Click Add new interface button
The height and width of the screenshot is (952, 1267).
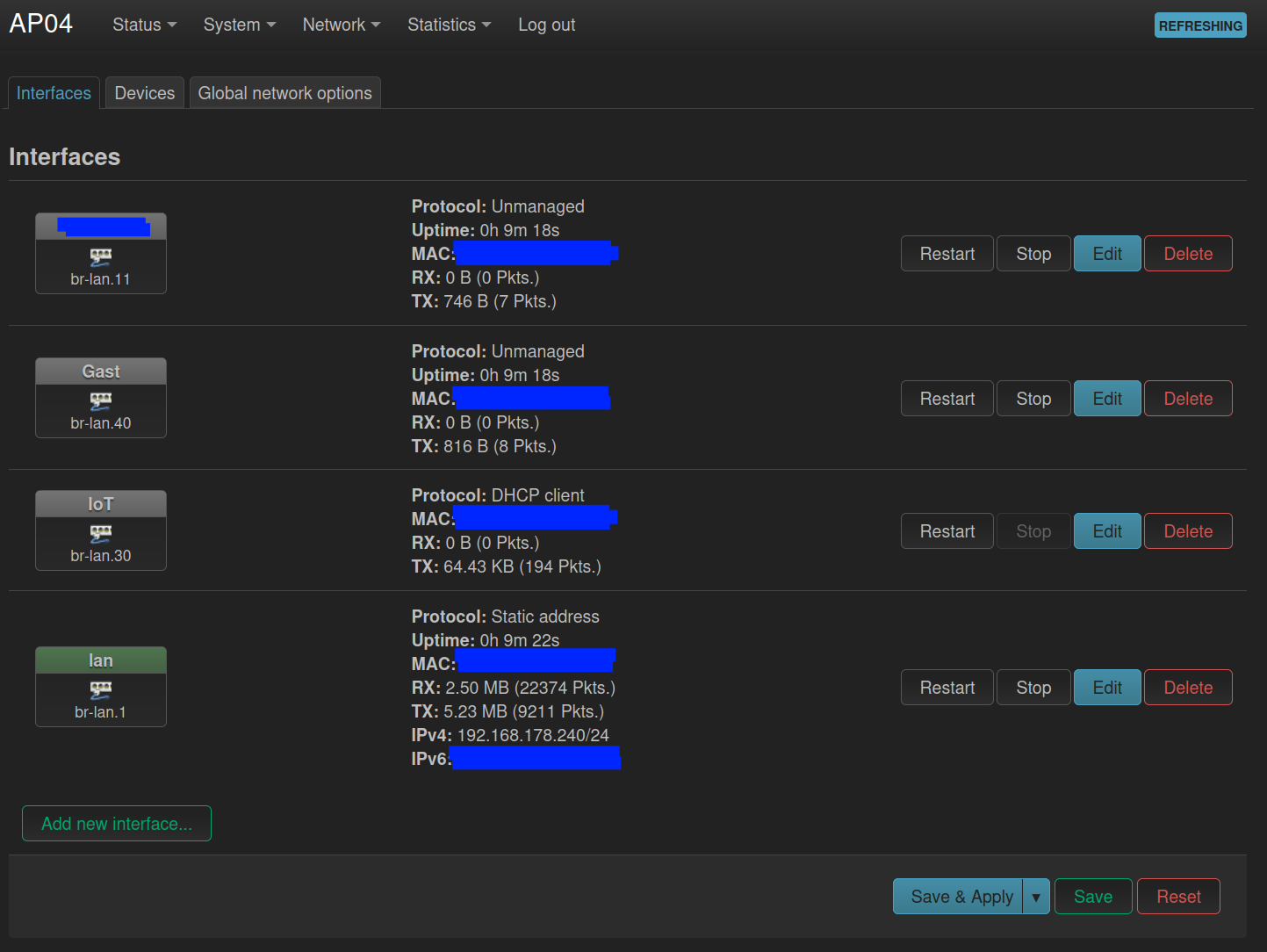[117, 824]
